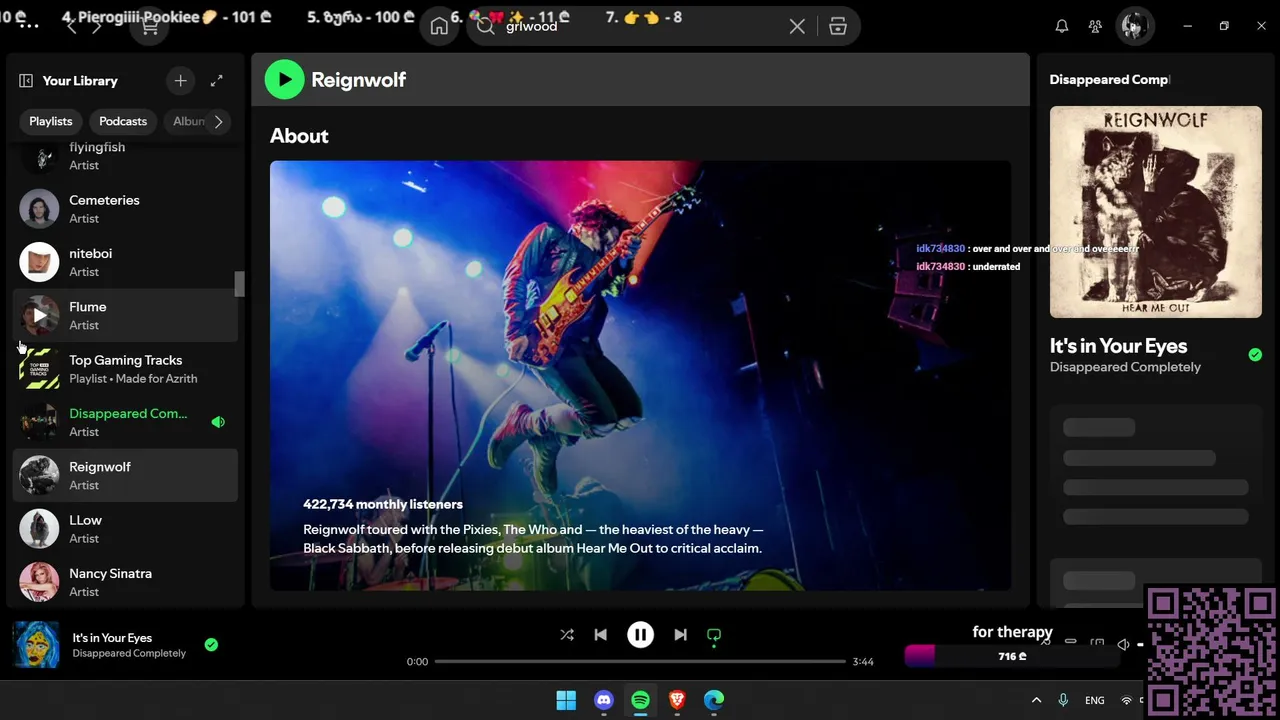Toggle the sidebar liked-song checkmark

tap(1255, 354)
